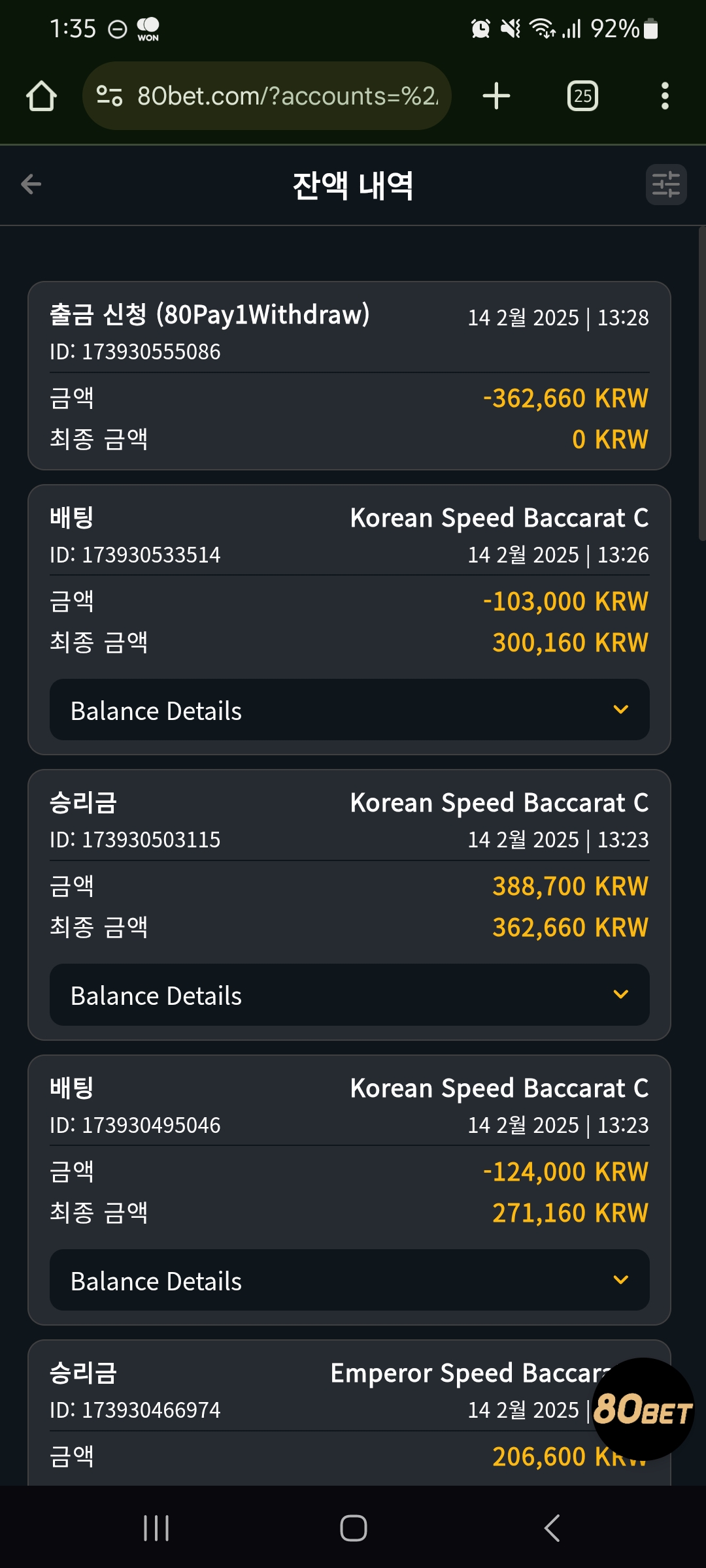Viewport: 706px width, 1568px height.
Task: Tap the 잔액 내역 page title
Action: pos(353,185)
